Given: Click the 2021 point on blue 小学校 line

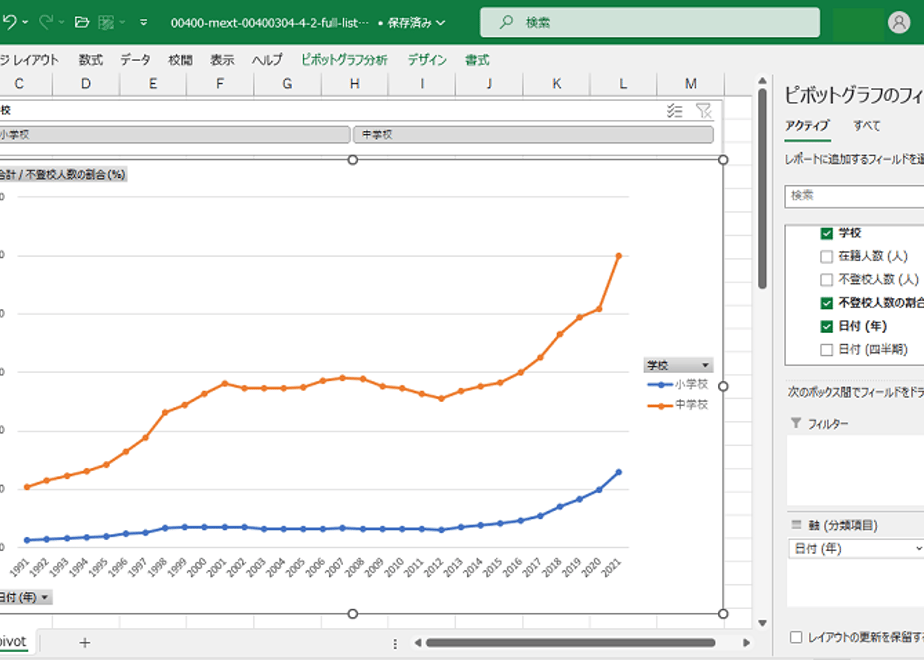Looking at the screenshot, I should (x=619, y=472).
